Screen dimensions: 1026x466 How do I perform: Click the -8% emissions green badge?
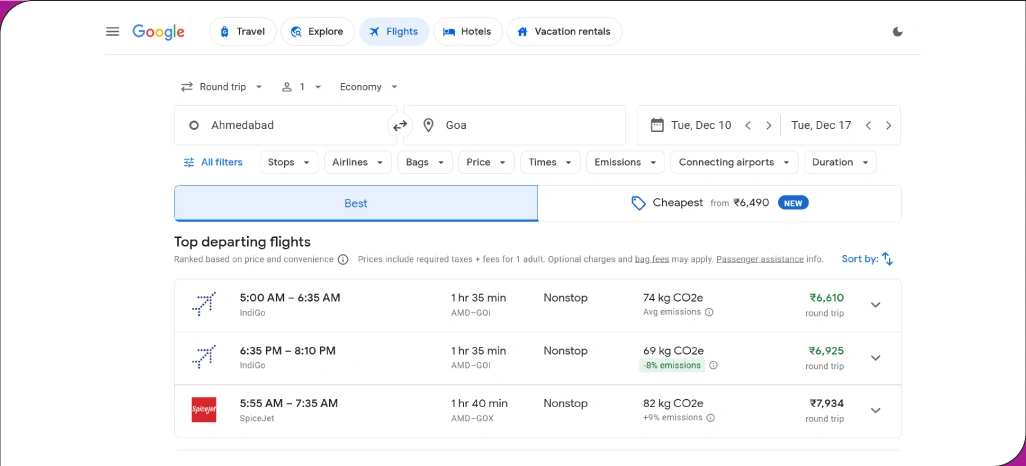672,365
